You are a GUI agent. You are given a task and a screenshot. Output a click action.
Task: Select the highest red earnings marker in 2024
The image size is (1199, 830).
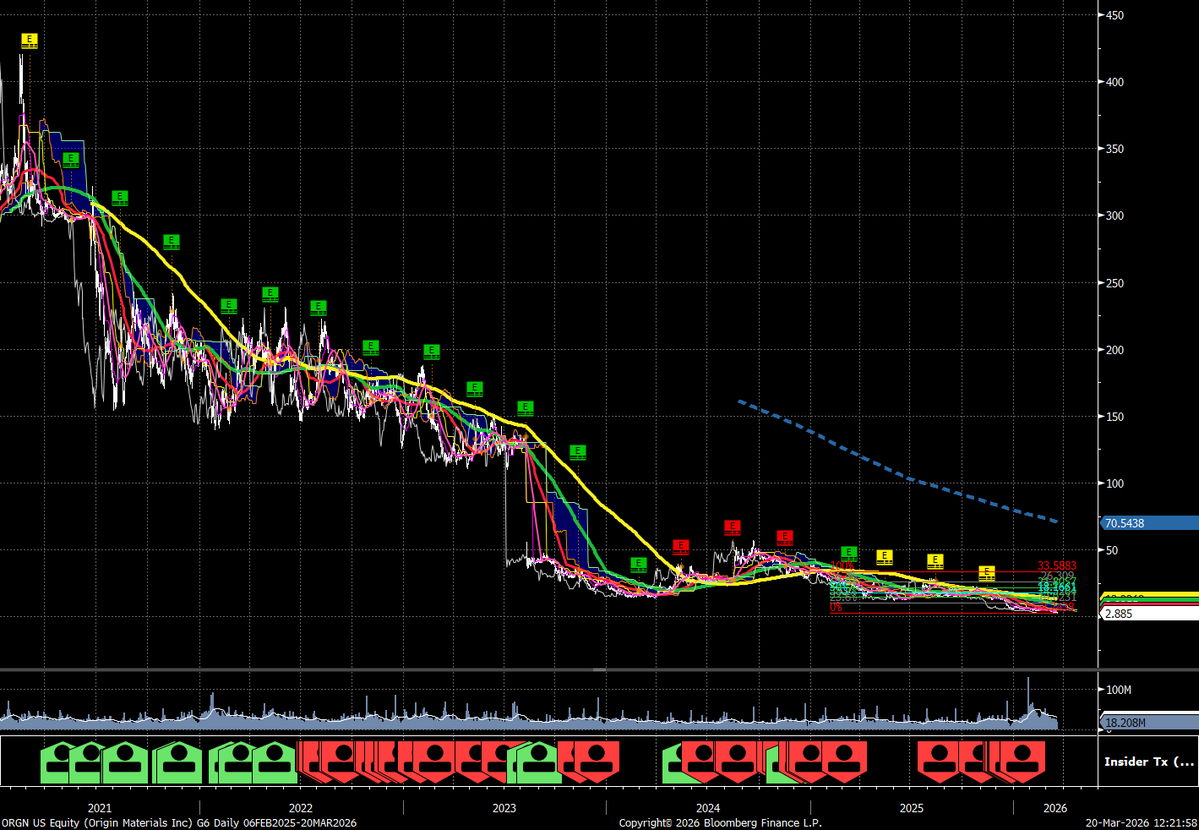point(733,527)
